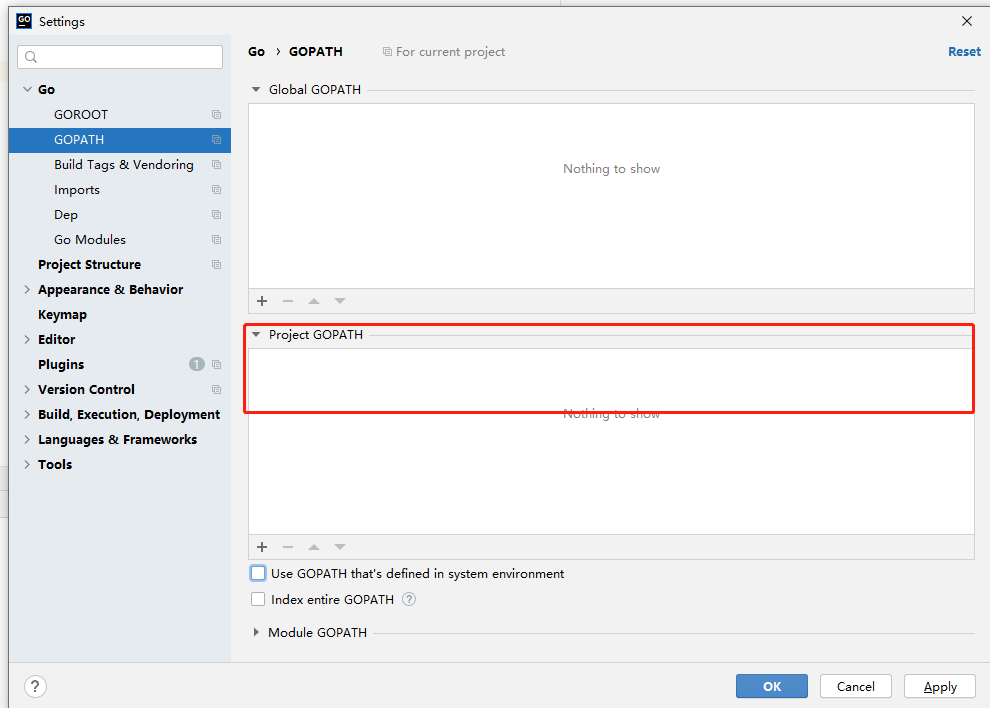Cancel the Settings dialog
Viewport: 990px width, 708px height.
(856, 687)
